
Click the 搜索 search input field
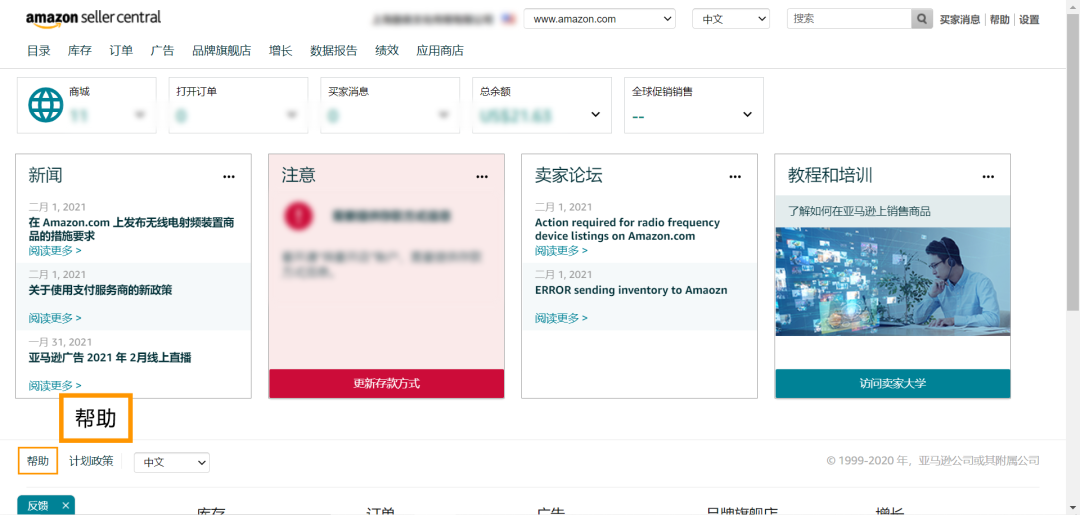[x=849, y=19]
